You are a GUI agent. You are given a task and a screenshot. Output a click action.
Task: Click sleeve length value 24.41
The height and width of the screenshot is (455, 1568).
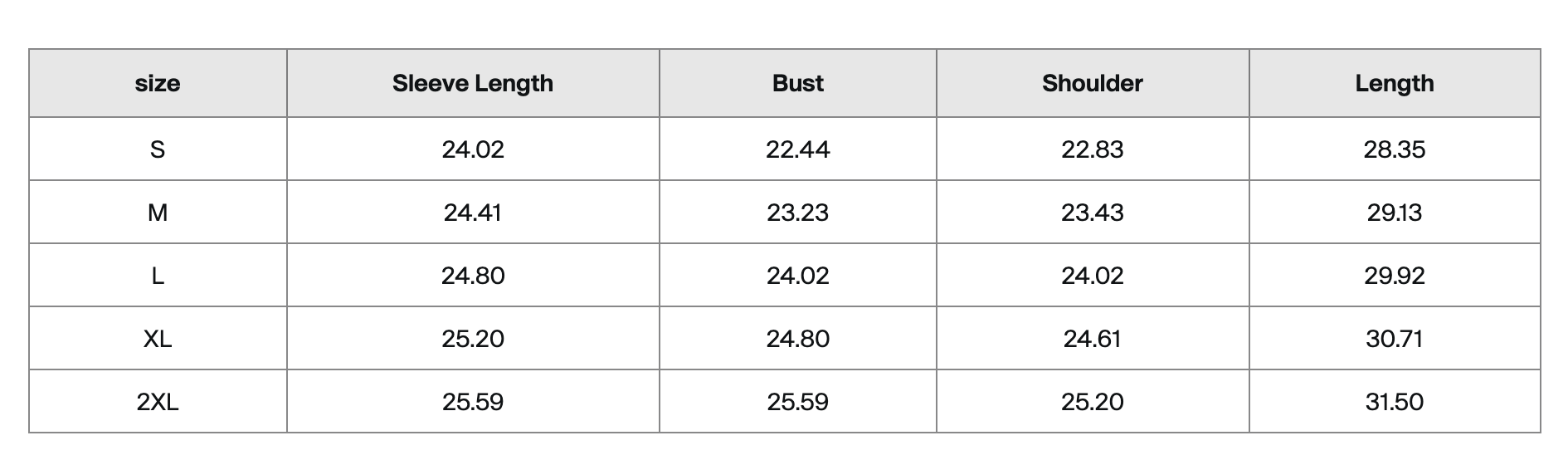coord(473,213)
